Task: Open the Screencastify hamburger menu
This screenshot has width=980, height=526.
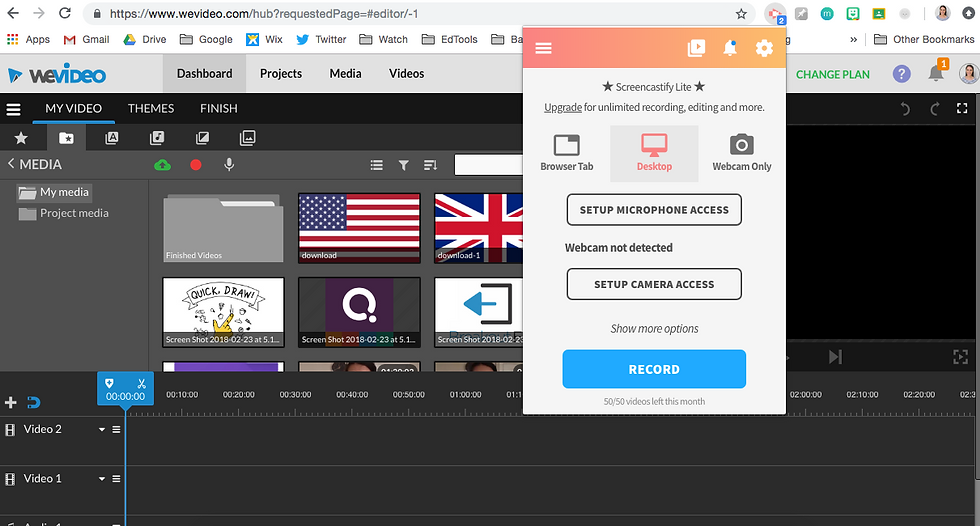Action: pos(543,48)
